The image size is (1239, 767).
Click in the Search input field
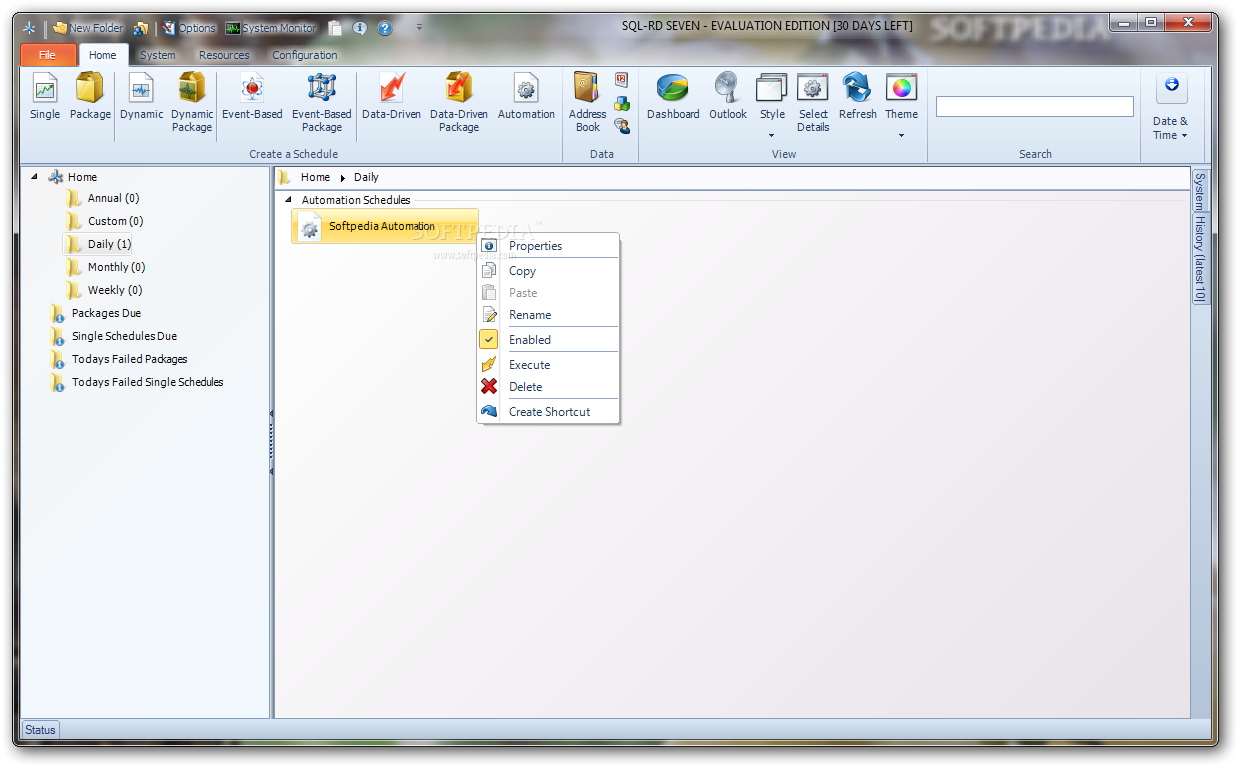click(1034, 106)
